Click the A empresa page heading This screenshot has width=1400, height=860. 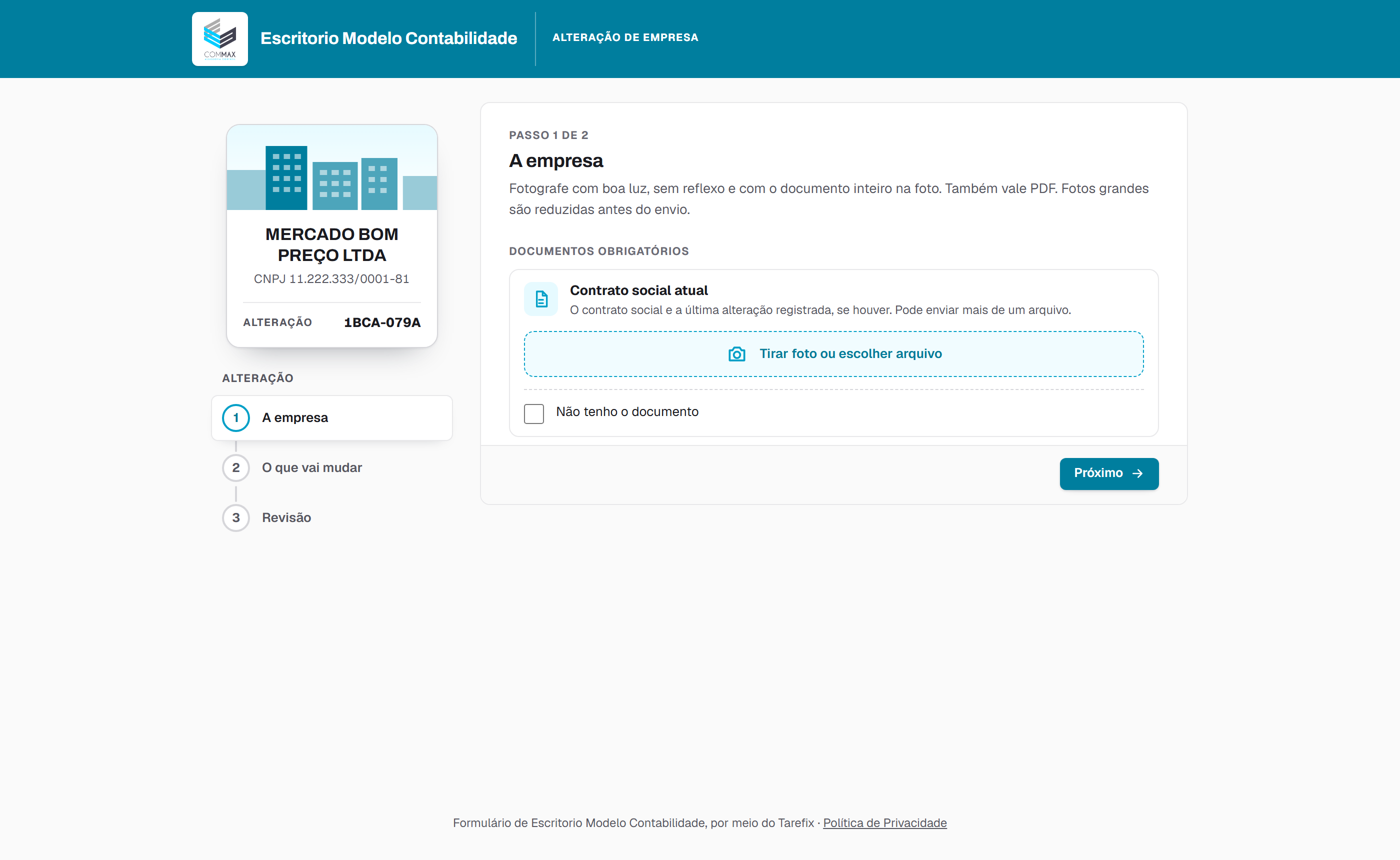(x=555, y=160)
